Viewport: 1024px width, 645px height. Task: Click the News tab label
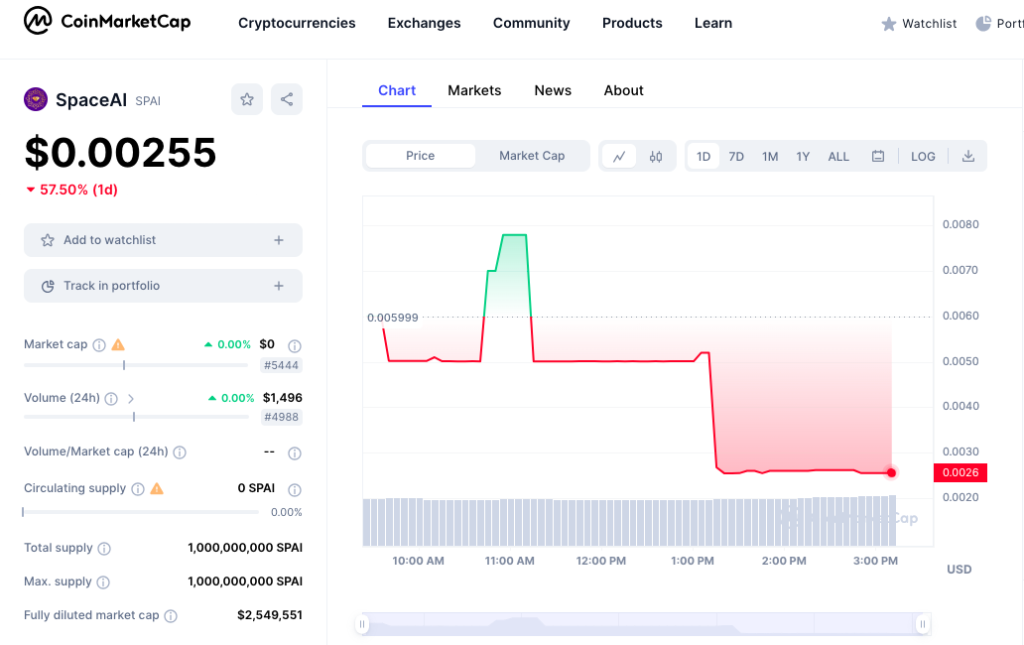[553, 90]
